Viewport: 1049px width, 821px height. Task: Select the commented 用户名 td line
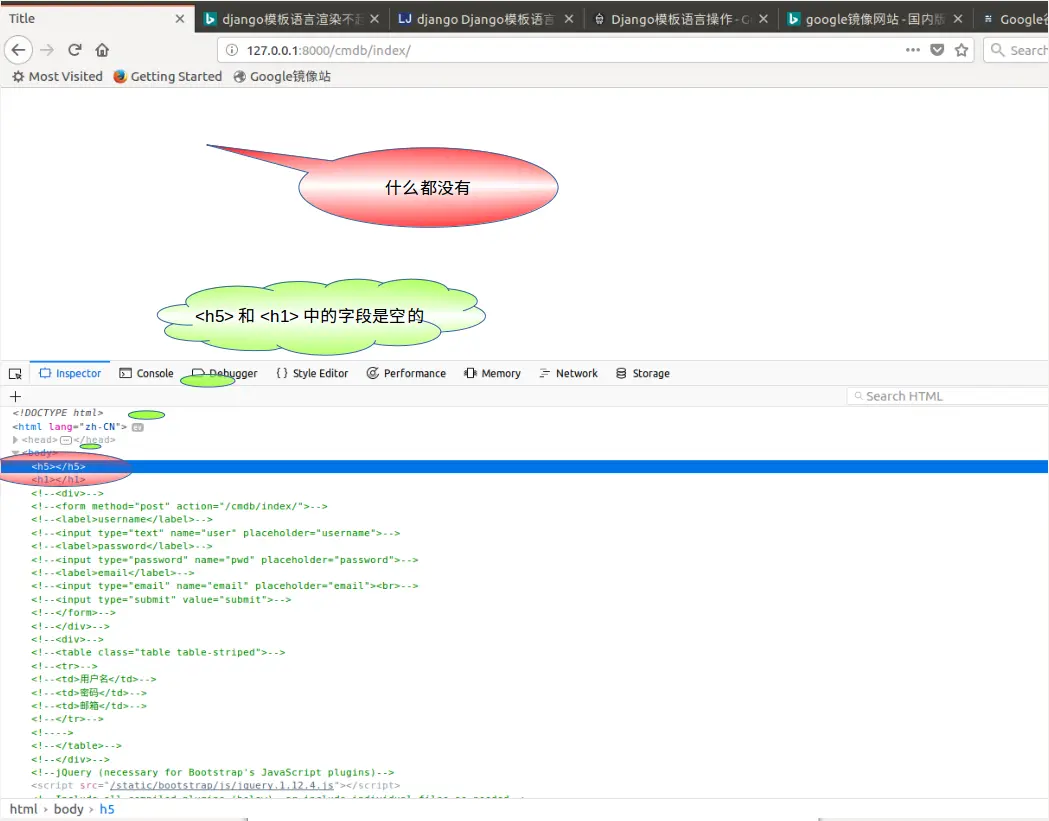tap(94, 678)
